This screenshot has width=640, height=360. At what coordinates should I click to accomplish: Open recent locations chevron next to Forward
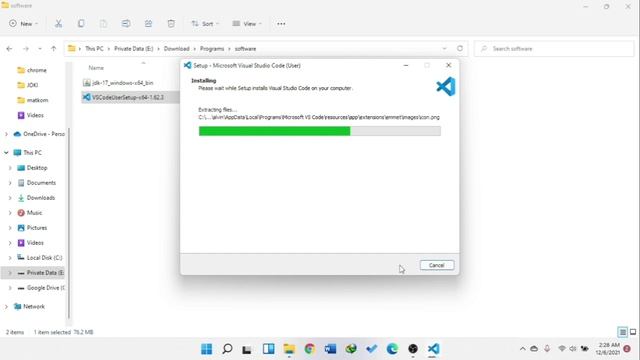[40, 49]
